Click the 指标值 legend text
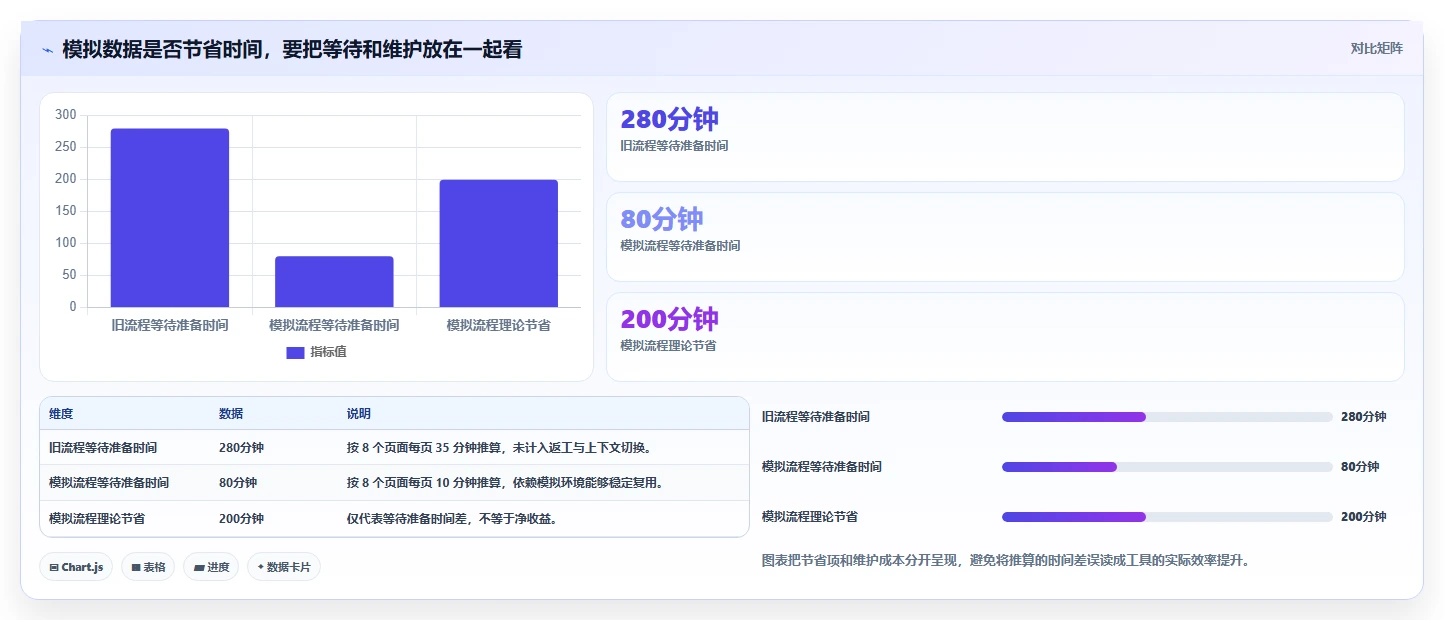The width and height of the screenshot is (1444, 620). click(328, 352)
